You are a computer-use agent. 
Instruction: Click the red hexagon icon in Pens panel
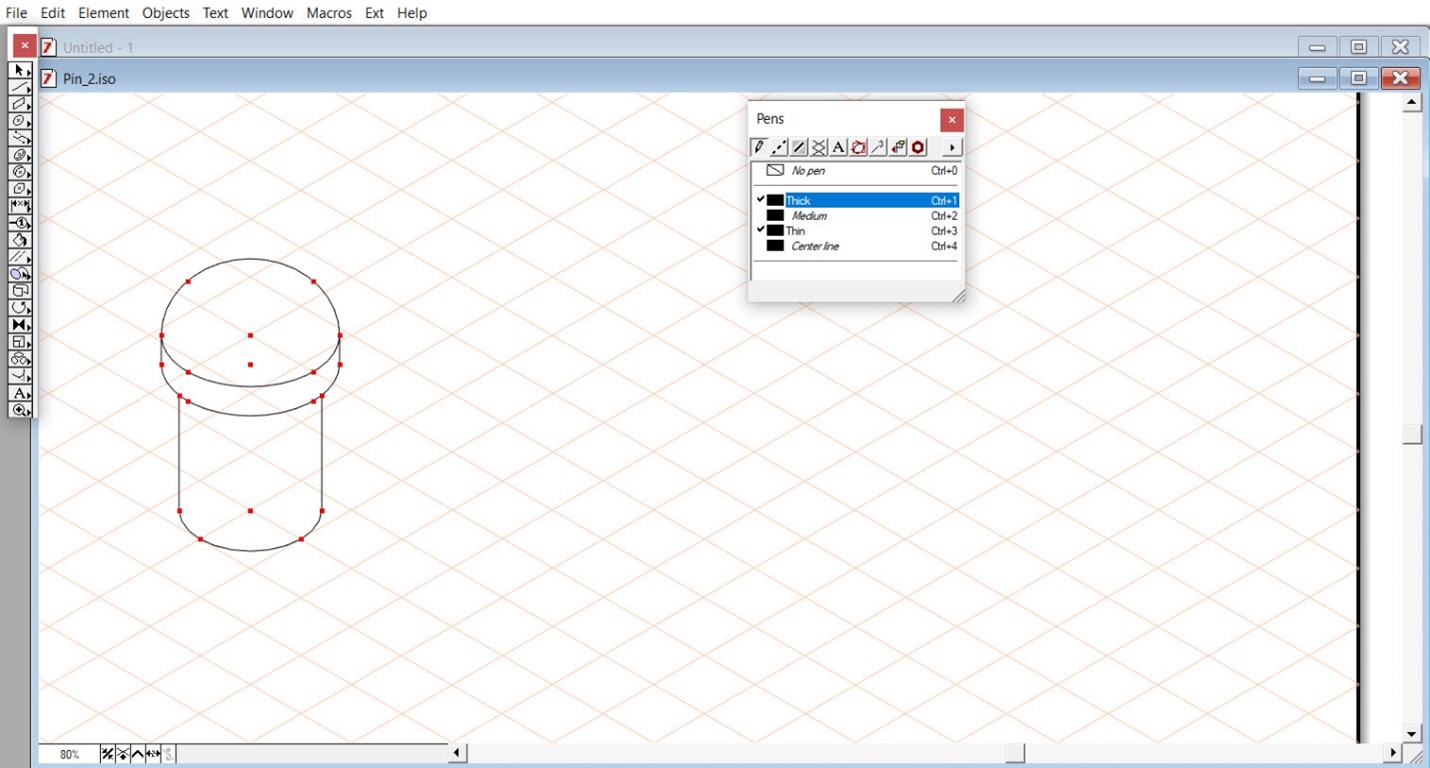pyautogui.click(x=918, y=147)
